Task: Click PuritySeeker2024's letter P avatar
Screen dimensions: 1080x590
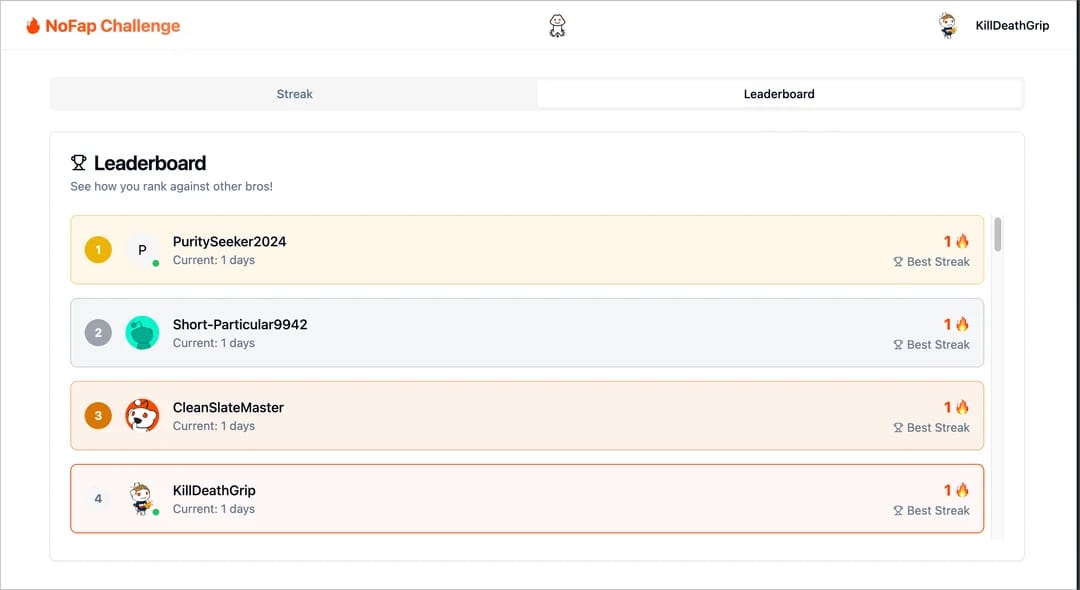Action: 143,250
